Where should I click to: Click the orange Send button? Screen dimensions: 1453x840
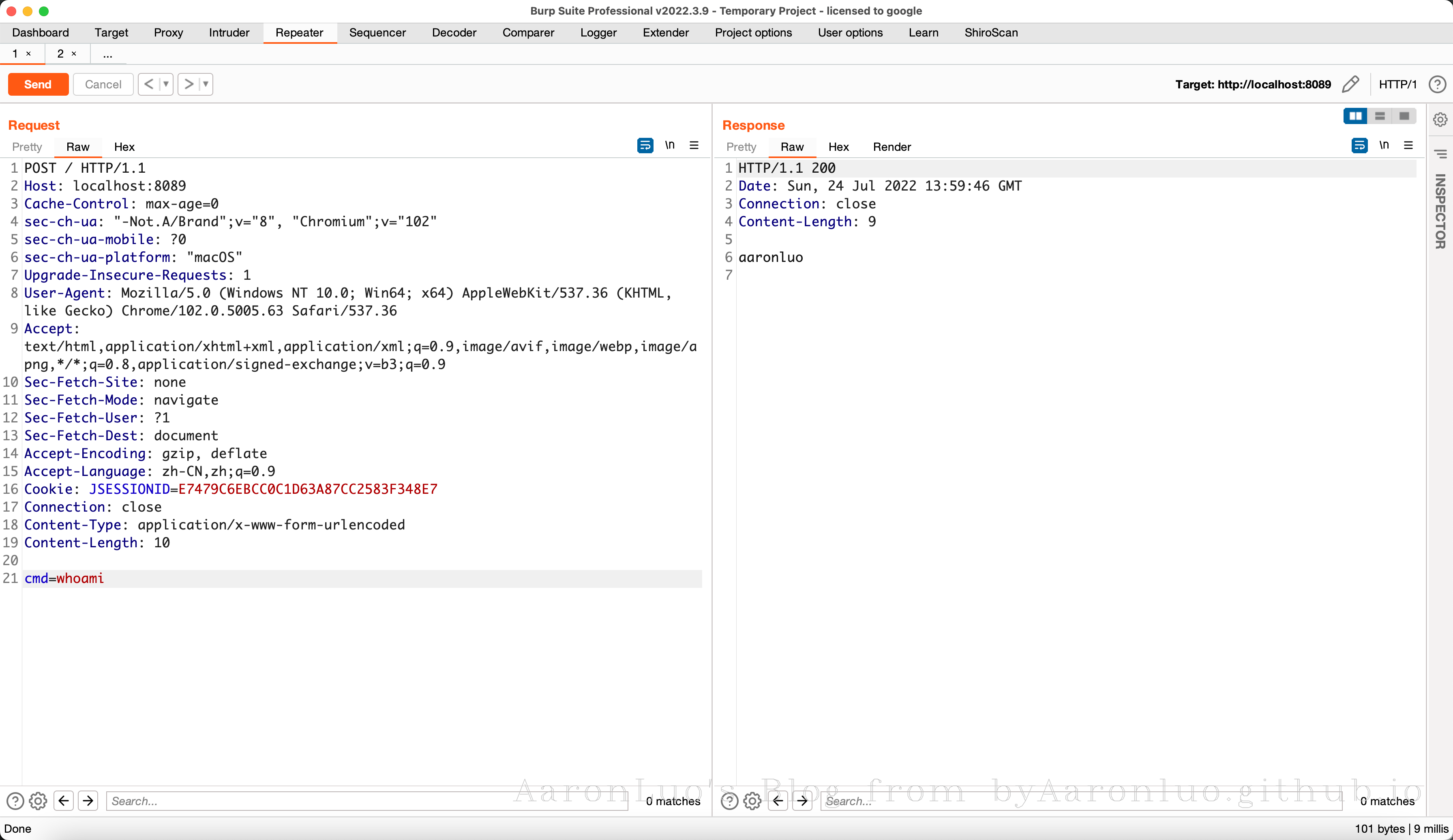38,84
